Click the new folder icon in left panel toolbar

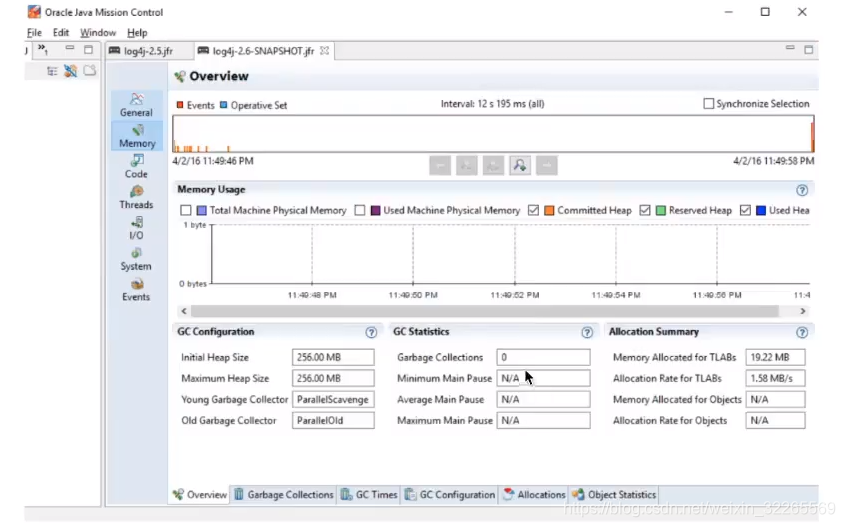coord(89,71)
